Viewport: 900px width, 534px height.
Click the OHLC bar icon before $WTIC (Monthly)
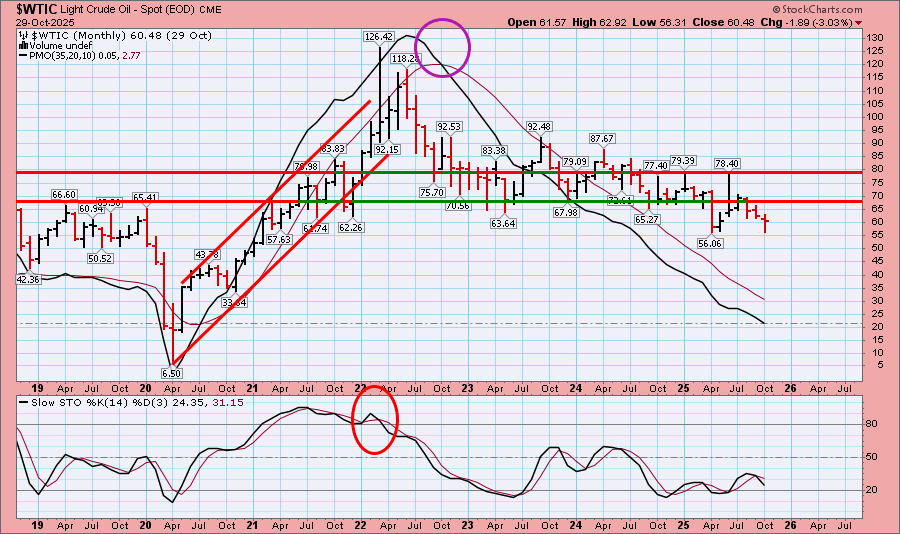(22, 35)
